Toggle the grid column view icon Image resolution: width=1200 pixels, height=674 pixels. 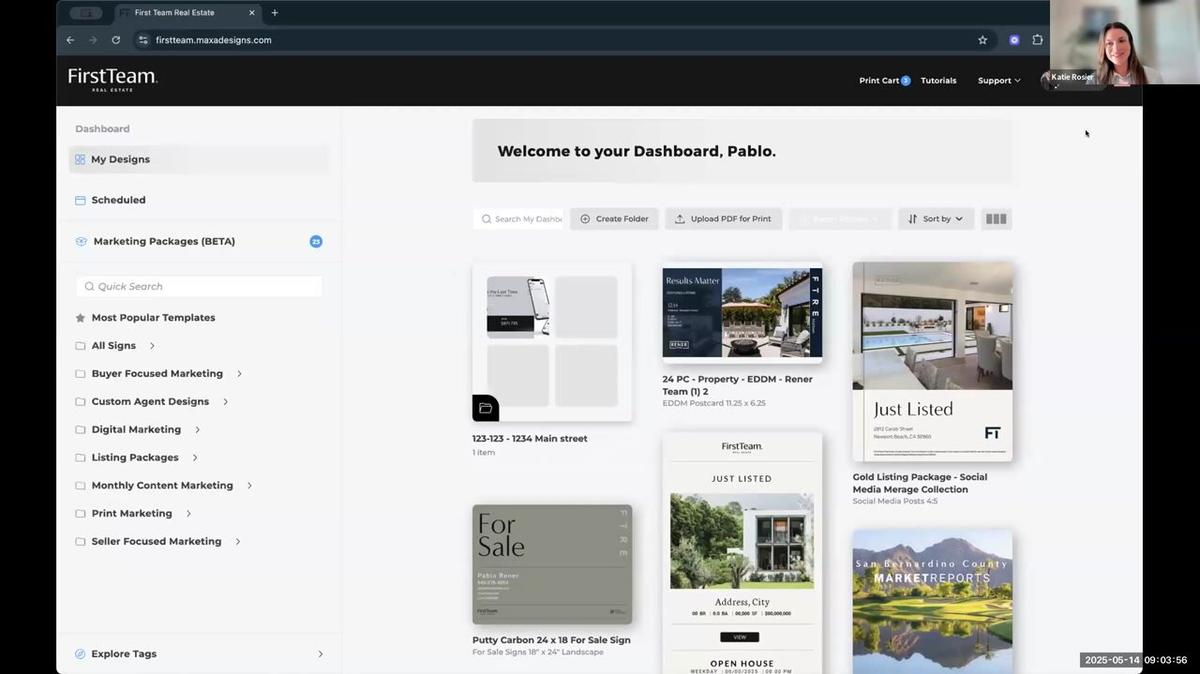point(996,219)
